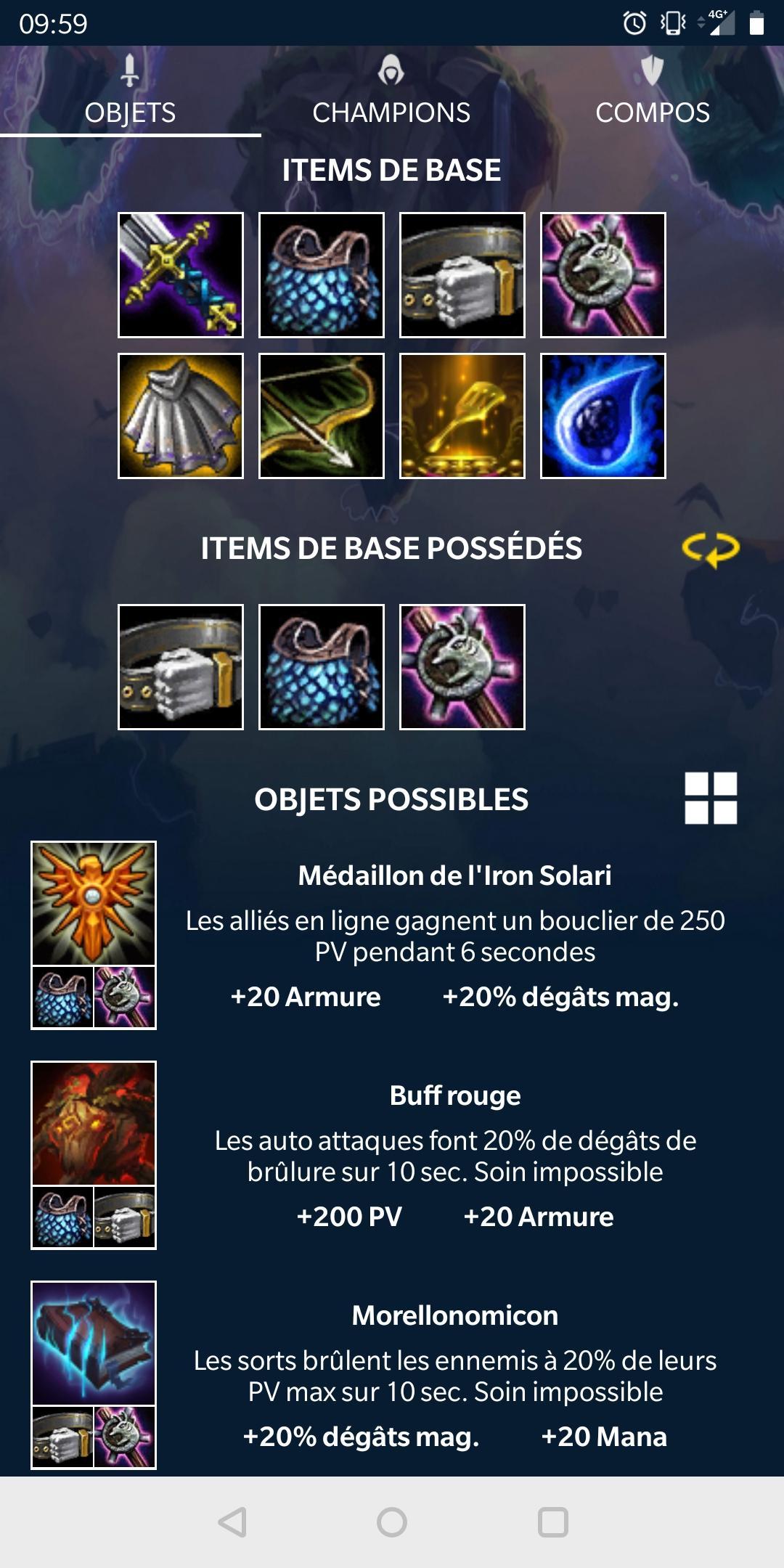Open the OBJETS tab

[x=131, y=91]
